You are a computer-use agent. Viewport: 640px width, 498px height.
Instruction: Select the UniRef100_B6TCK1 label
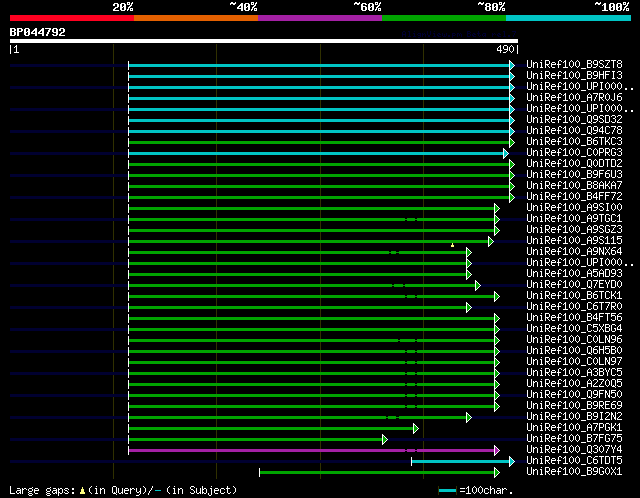(574, 296)
